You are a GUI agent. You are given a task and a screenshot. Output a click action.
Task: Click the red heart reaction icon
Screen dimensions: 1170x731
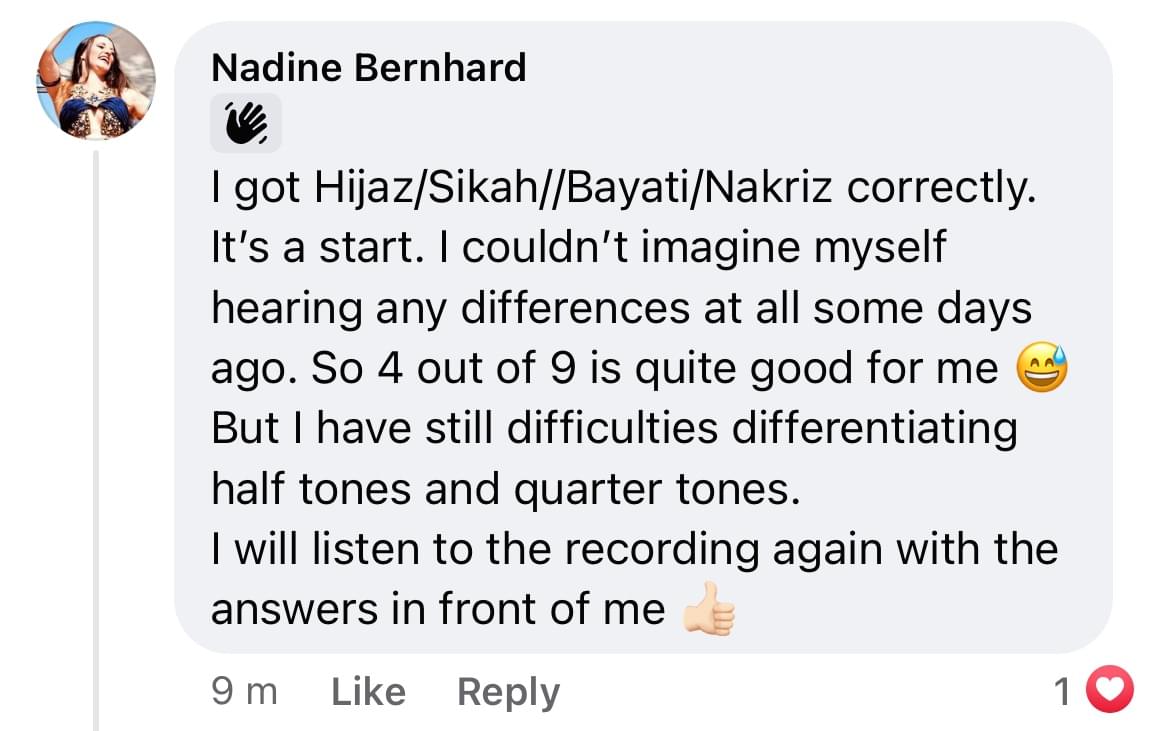pos(1109,689)
